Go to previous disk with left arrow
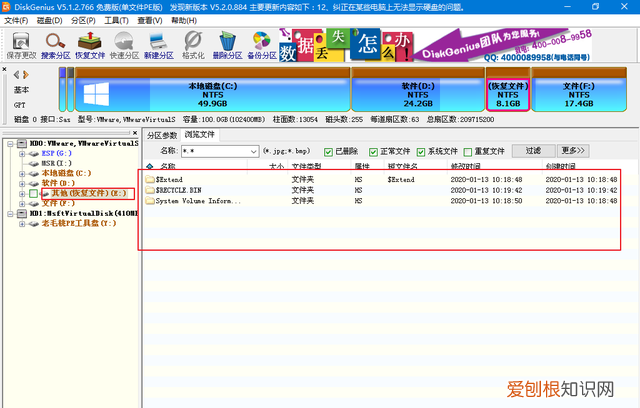This screenshot has height=408, width=640. (16, 75)
